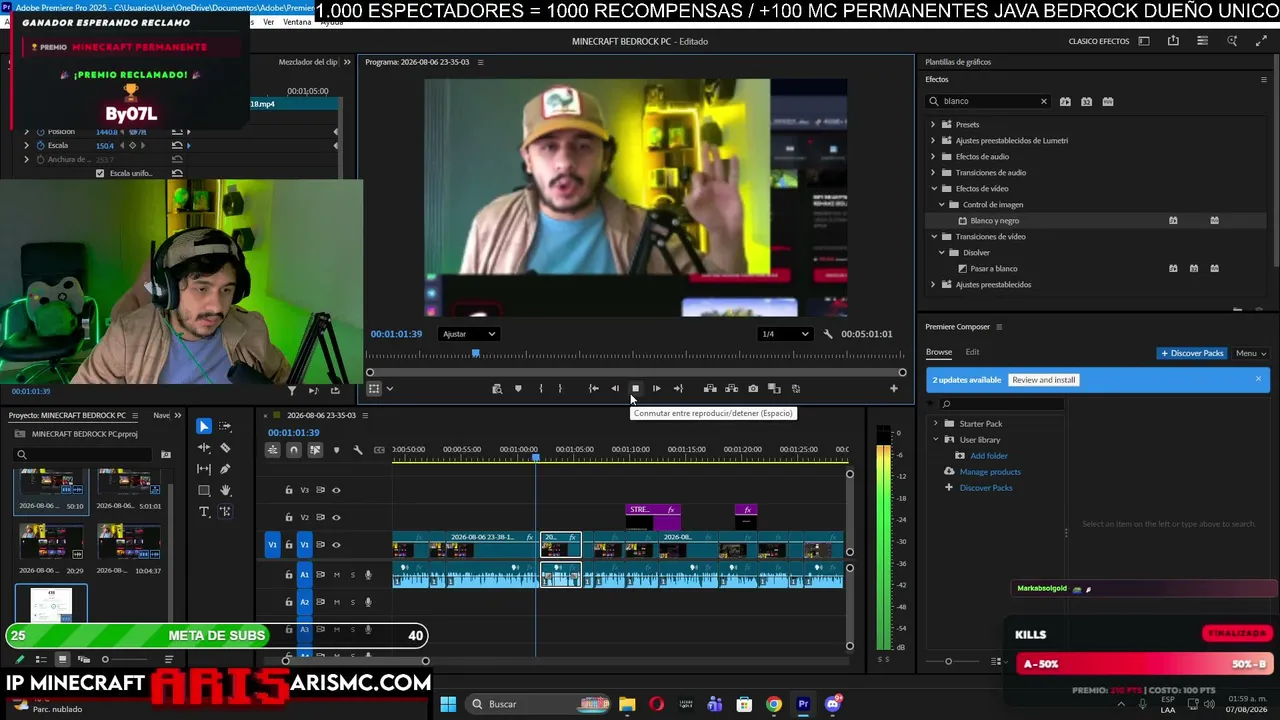
Task: Collapse the Efectos de vídeo folder
Action: [x=933, y=189]
